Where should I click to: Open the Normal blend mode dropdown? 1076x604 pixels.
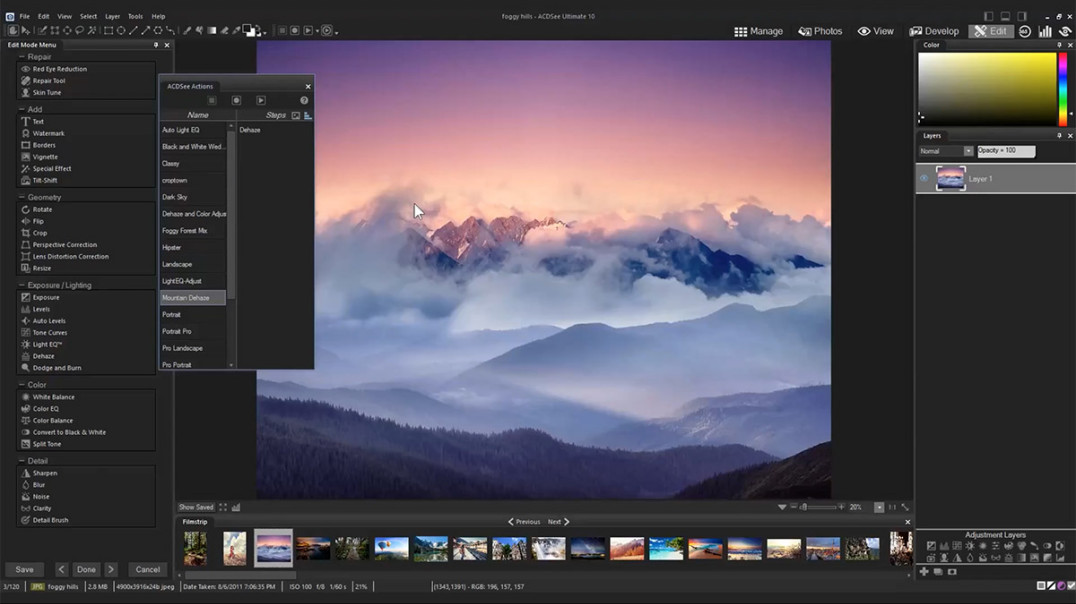click(x=946, y=151)
